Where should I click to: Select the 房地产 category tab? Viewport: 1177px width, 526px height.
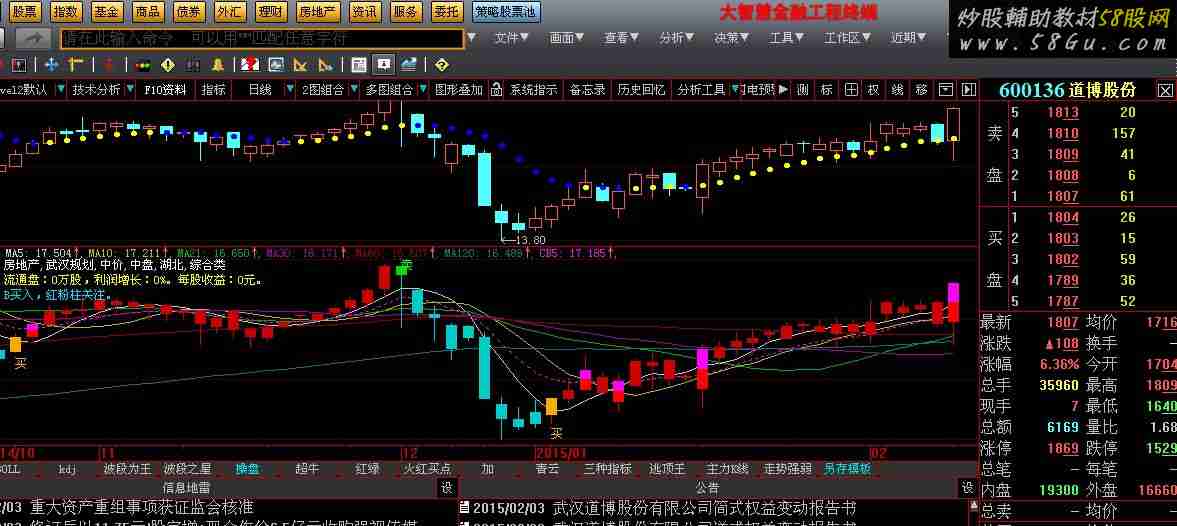(318, 11)
